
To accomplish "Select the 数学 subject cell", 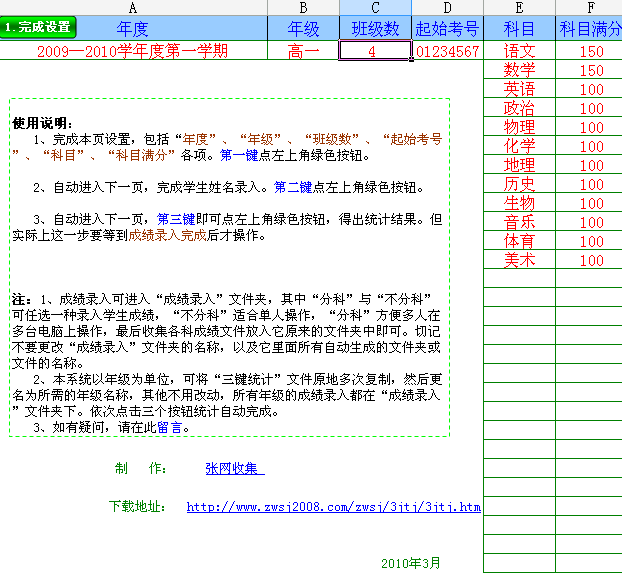I will click(519, 70).
